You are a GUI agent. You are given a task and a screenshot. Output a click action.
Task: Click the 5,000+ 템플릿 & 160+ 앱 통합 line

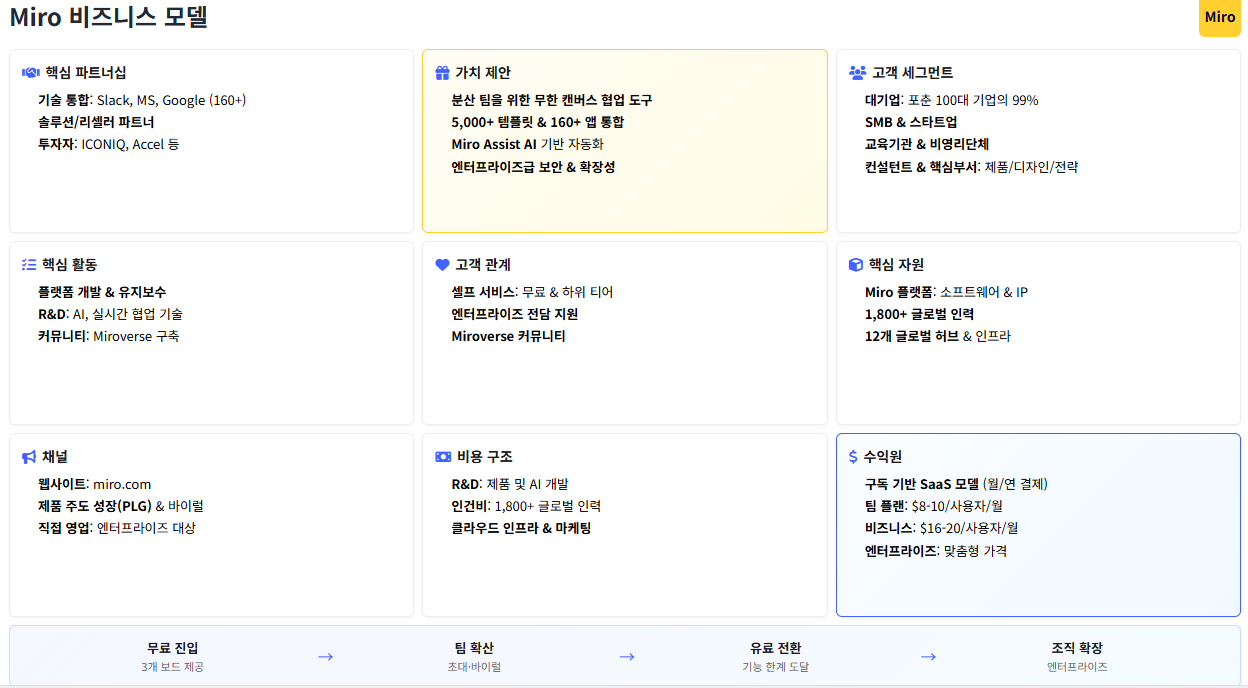[x=538, y=122]
